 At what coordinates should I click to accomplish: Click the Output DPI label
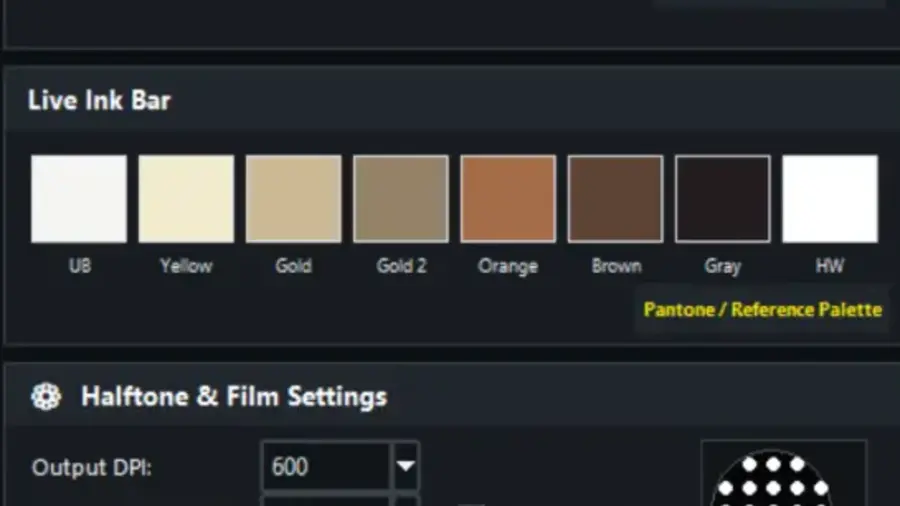coord(92,468)
